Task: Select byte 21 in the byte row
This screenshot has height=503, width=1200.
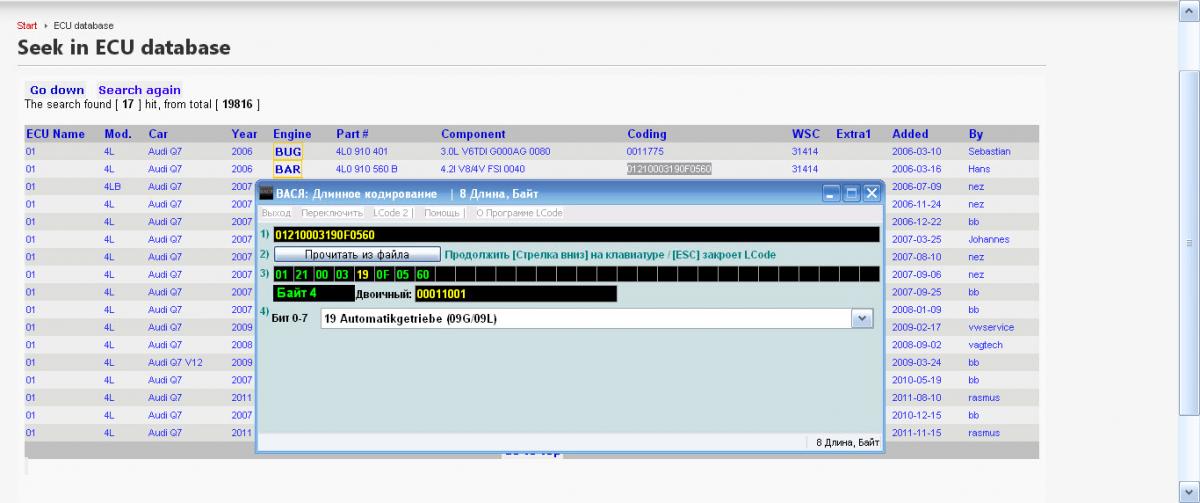Action: click(x=302, y=274)
